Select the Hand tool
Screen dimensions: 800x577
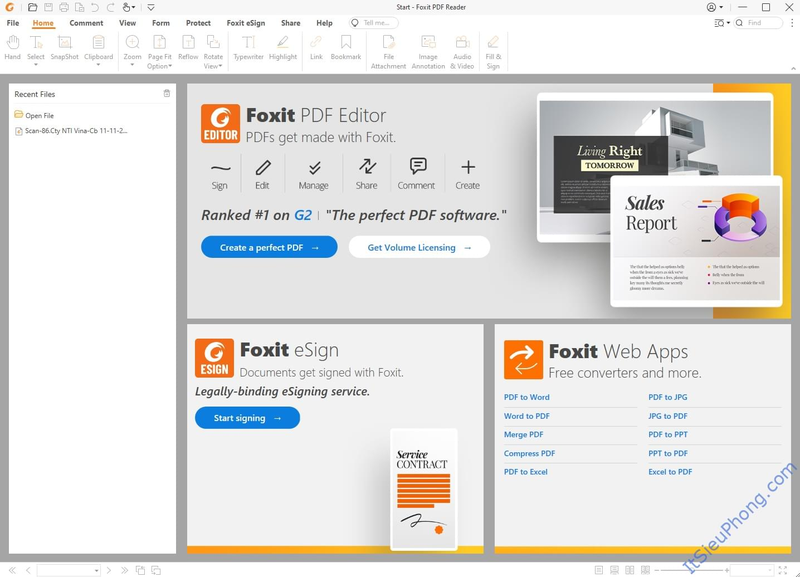click(x=12, y=48)
